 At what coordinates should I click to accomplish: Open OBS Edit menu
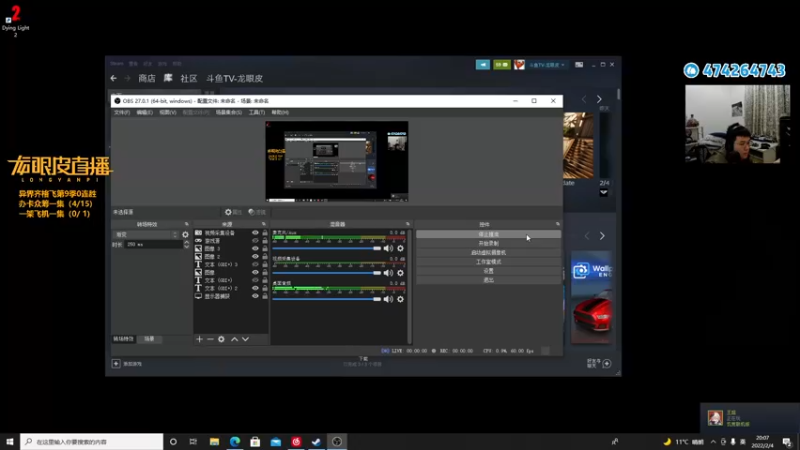(144, 112)
